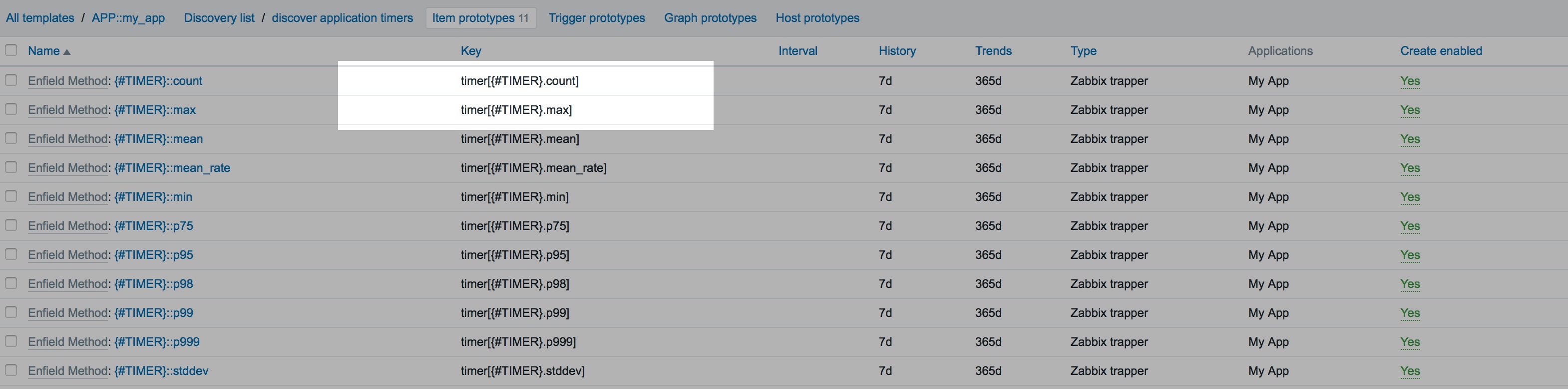Check the box for {#TIMER}::p999 row
Image resolution: width=1568 pixels, height=389 pixels.
pos(11,341)
